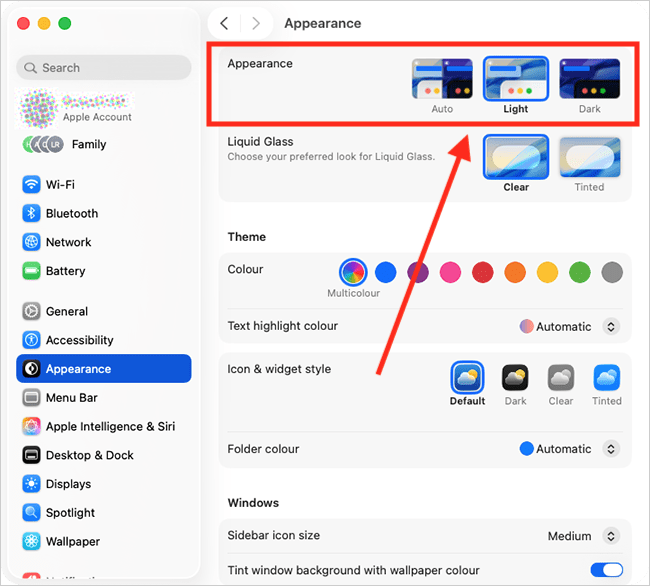The image size is (650, 586).
Task: Open Battery settings
Action: point(65,271)
